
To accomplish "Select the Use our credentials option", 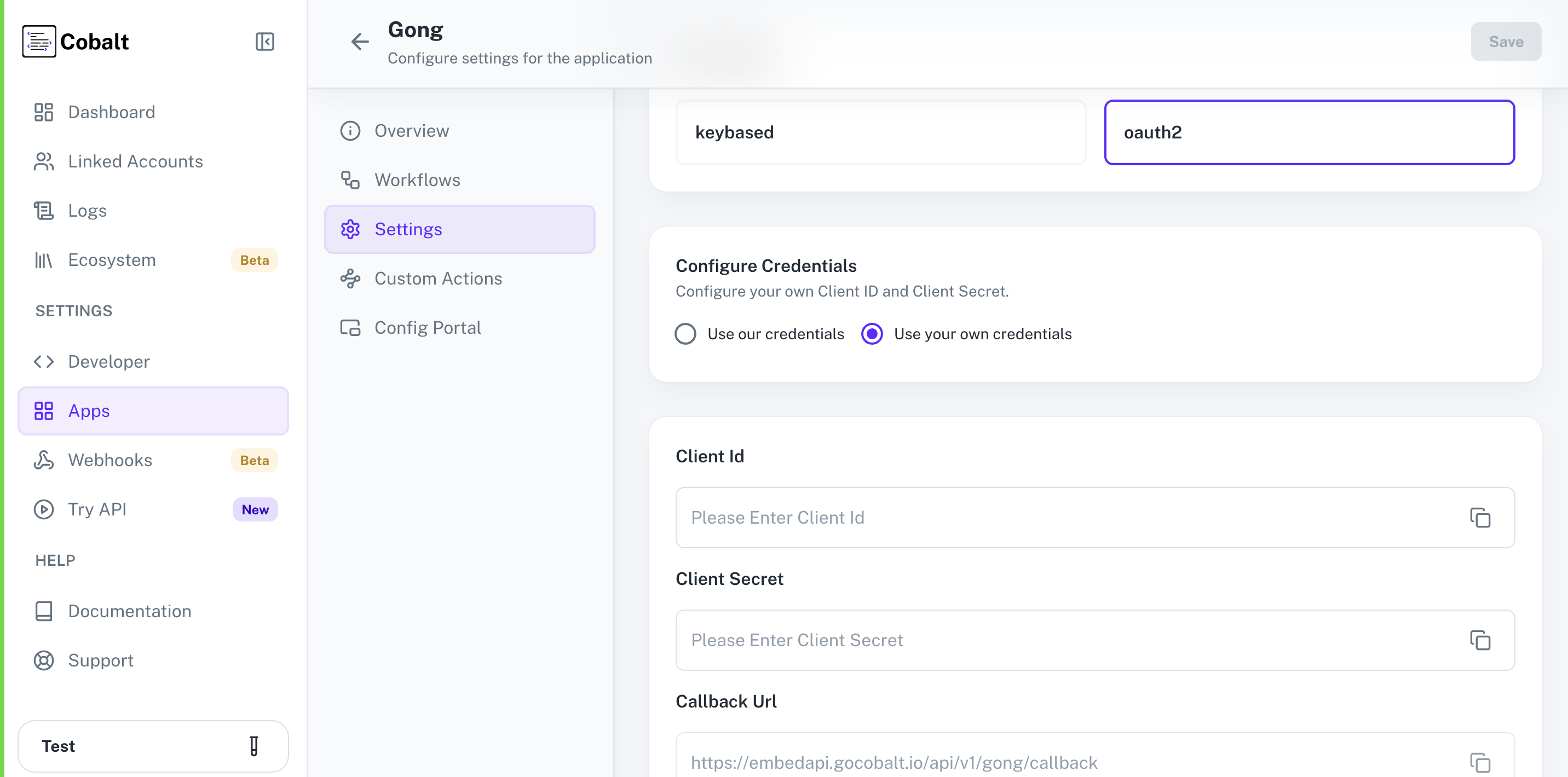I will (685, 333).
